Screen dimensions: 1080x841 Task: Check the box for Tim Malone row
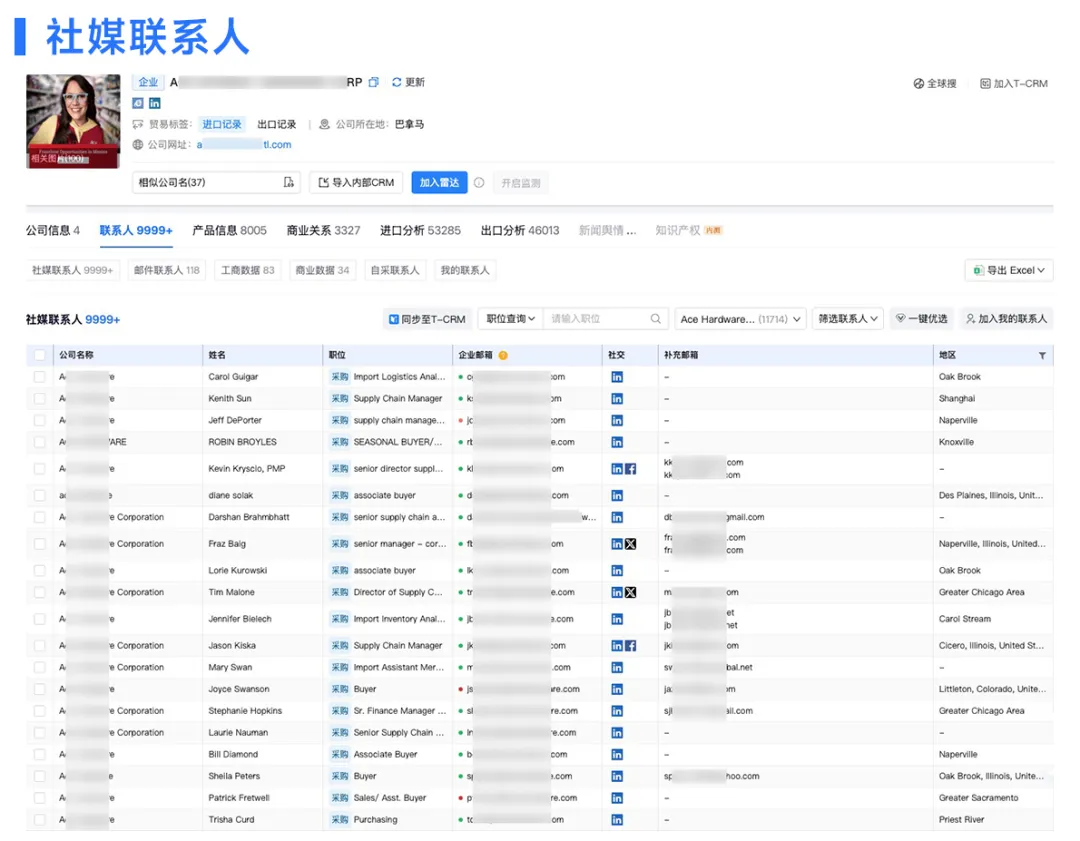[40, 592]
